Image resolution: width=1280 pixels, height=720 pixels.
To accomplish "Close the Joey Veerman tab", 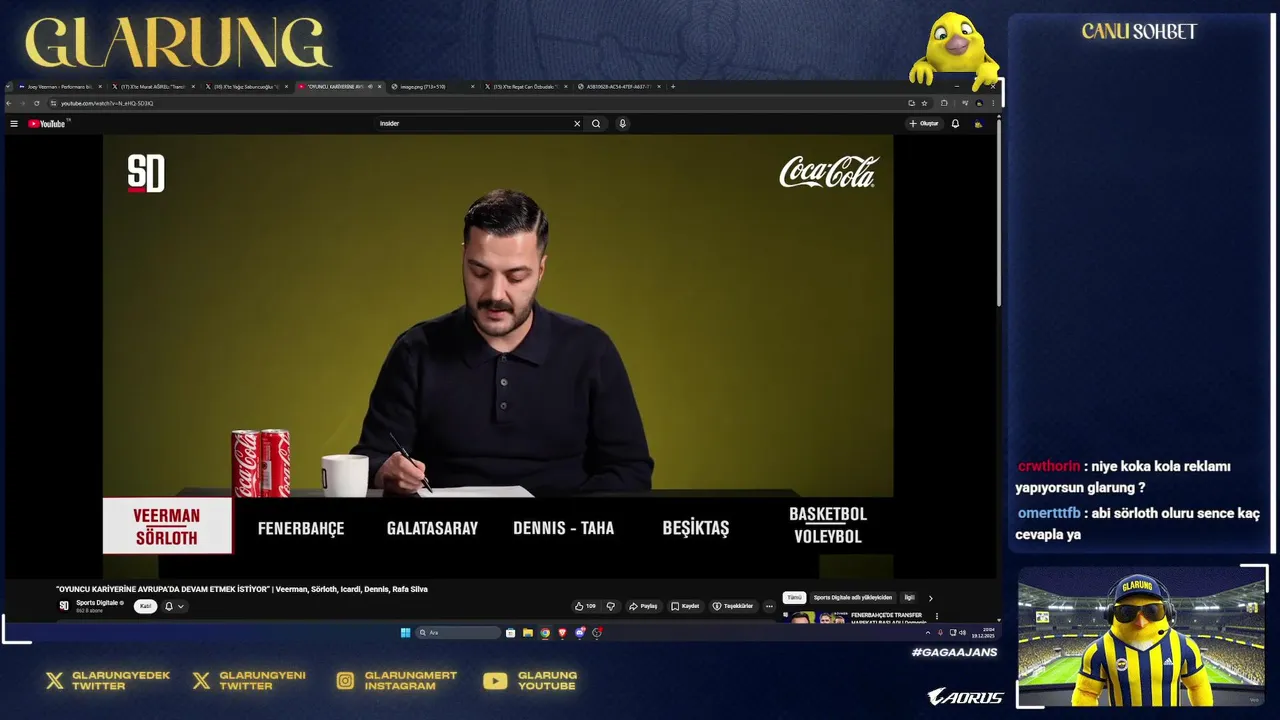I will (100, 87).
